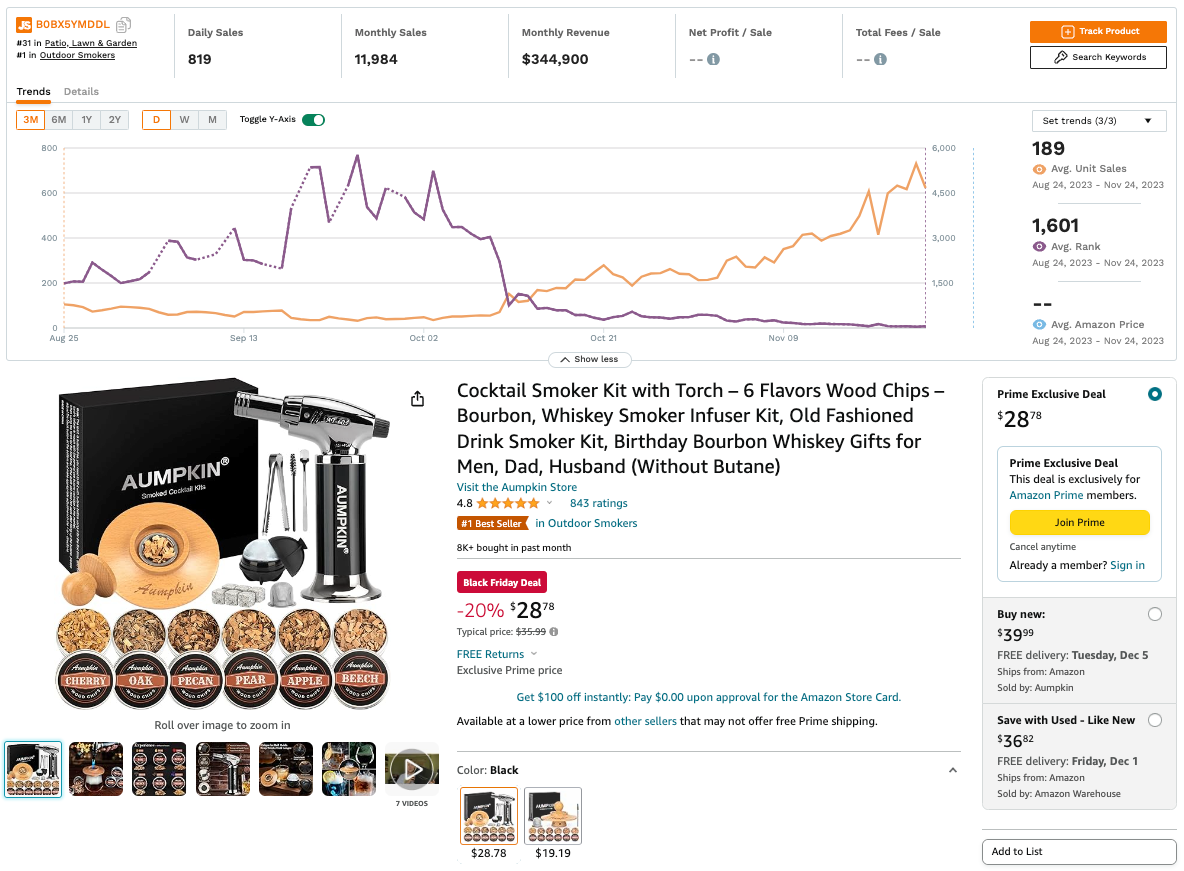The width and height of the screenshot is (1184, 871).
Task: Select the Buy new radio button
Action: click(x=1155, y=614)
